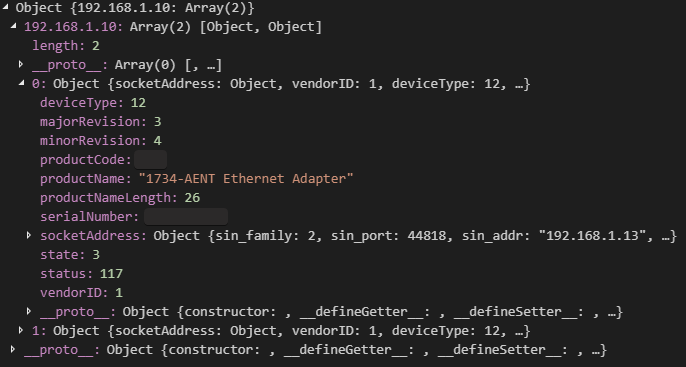Select the vendorID: 1 property

[81, 293]
